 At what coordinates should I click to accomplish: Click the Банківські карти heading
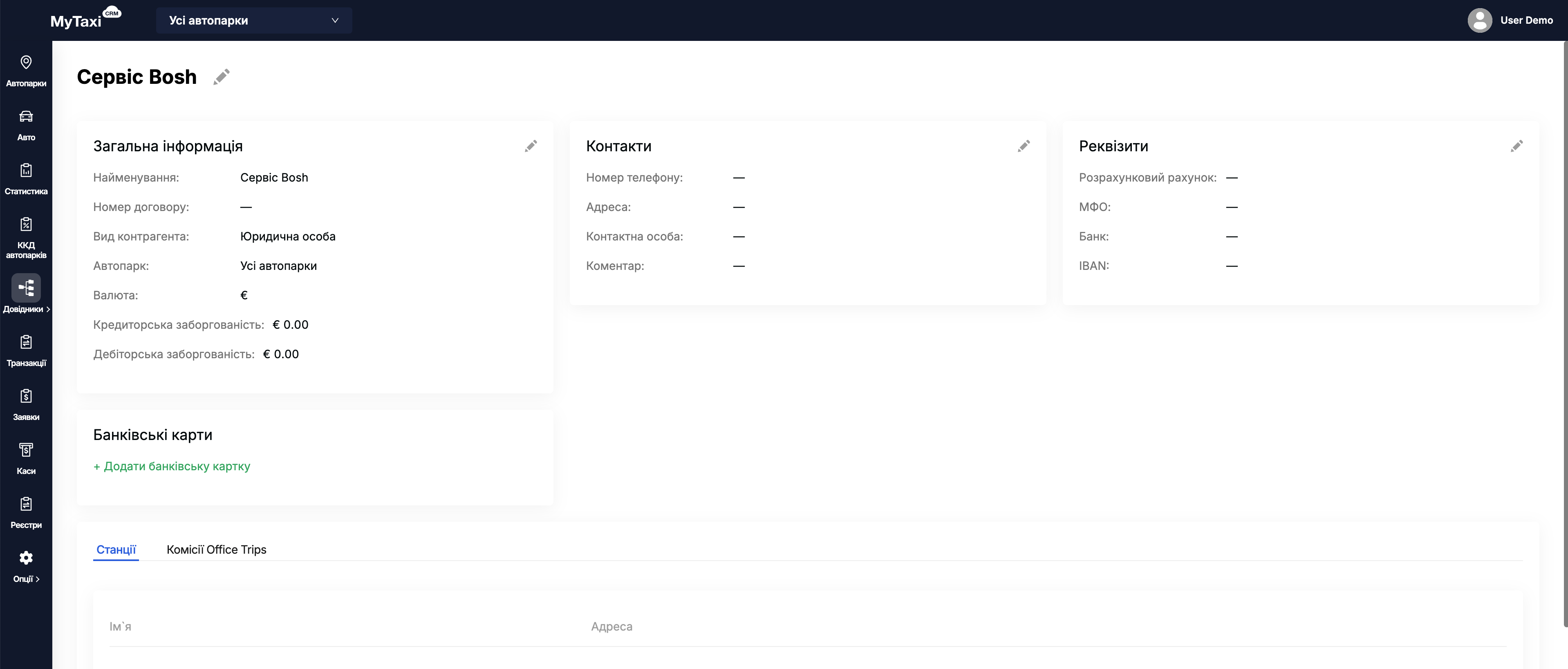click(x=153, y=435)
